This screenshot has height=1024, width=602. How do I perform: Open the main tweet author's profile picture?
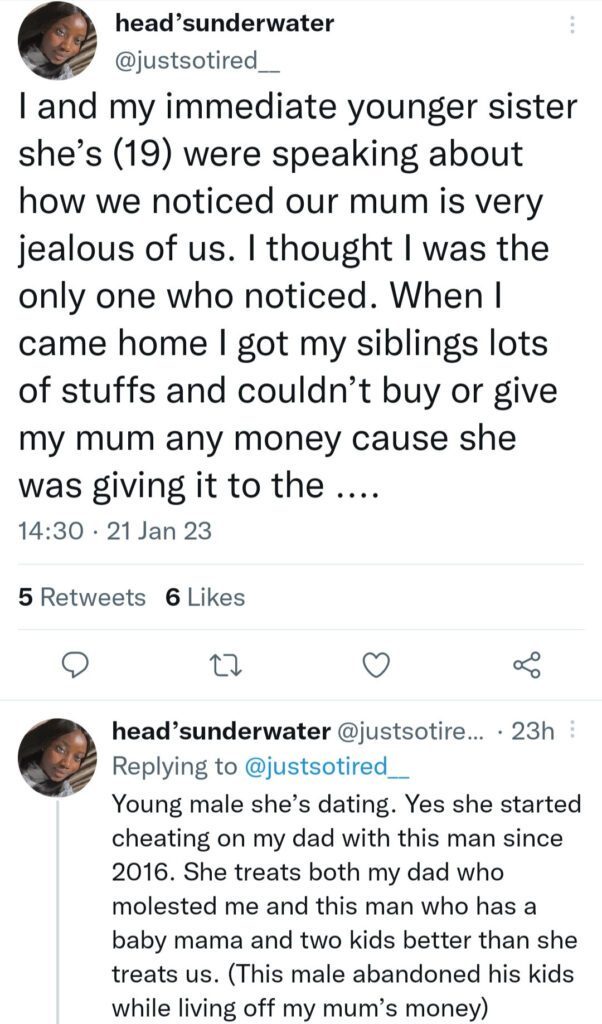[58, 41]
